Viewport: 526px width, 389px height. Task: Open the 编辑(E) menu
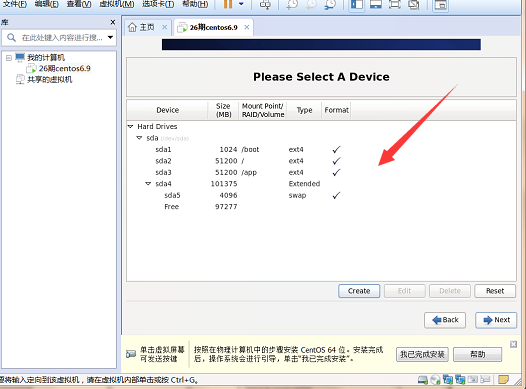[46, 4]
